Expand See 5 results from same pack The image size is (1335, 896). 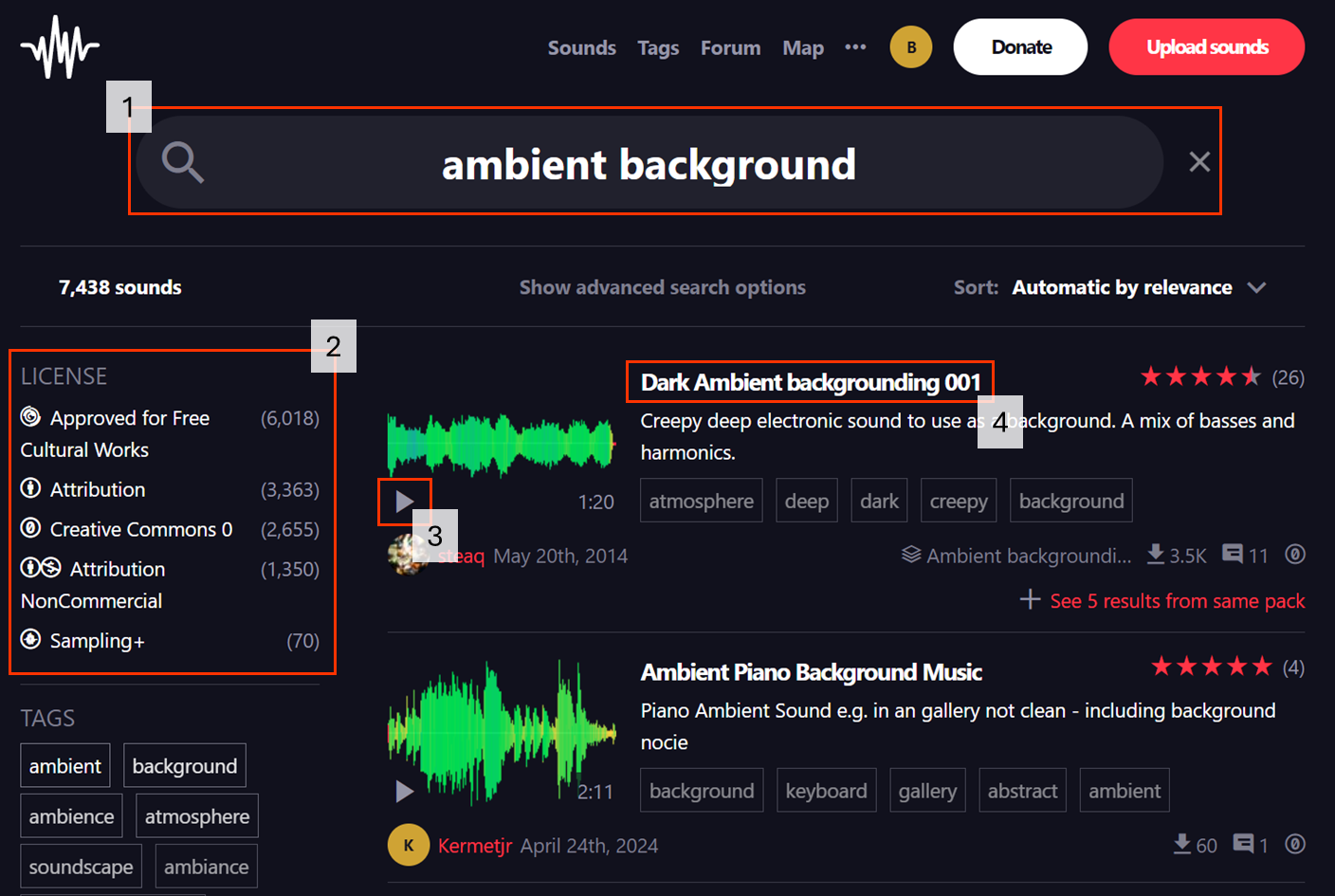pos(1162,600)
